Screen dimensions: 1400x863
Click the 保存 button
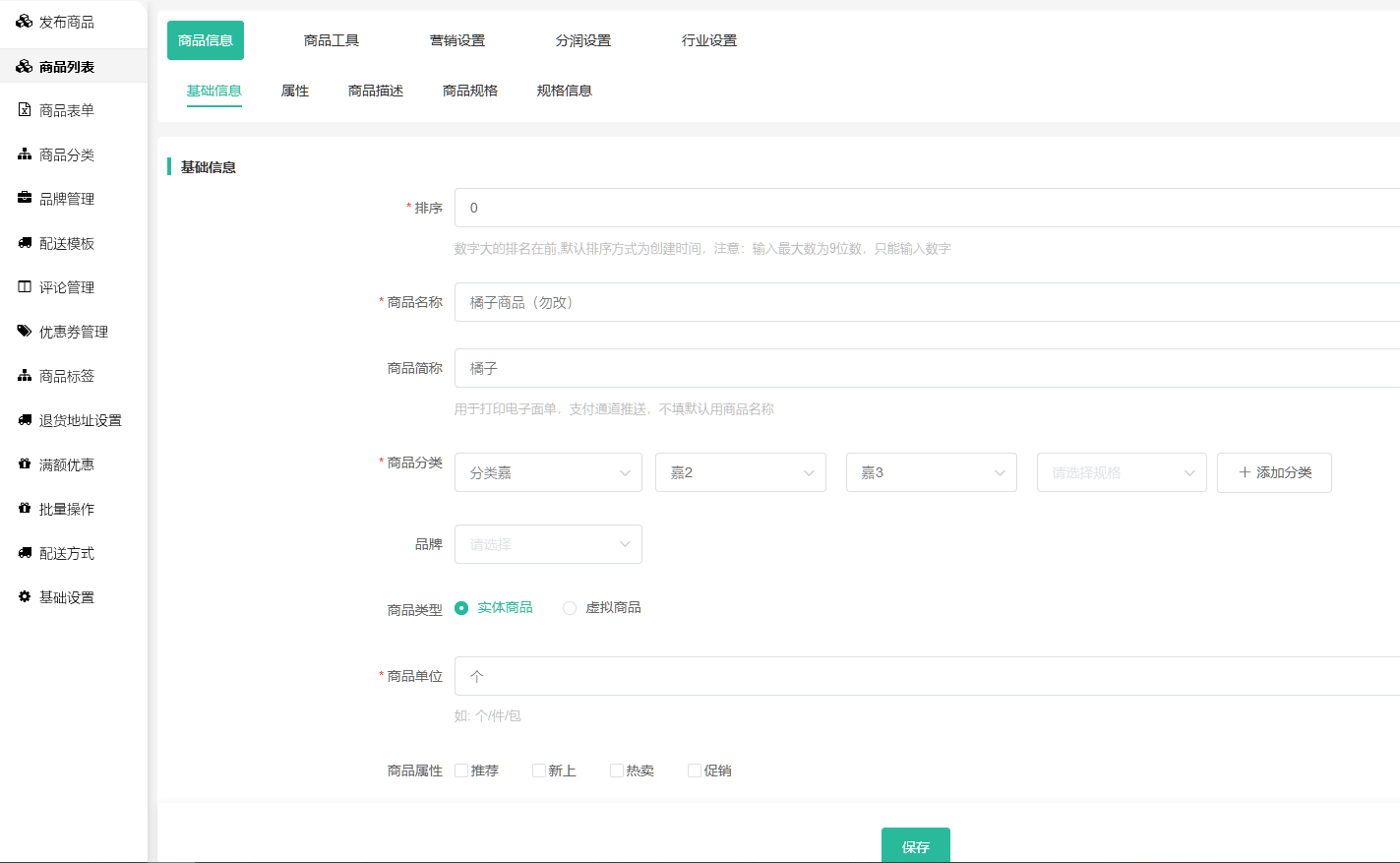pos(915,845)
